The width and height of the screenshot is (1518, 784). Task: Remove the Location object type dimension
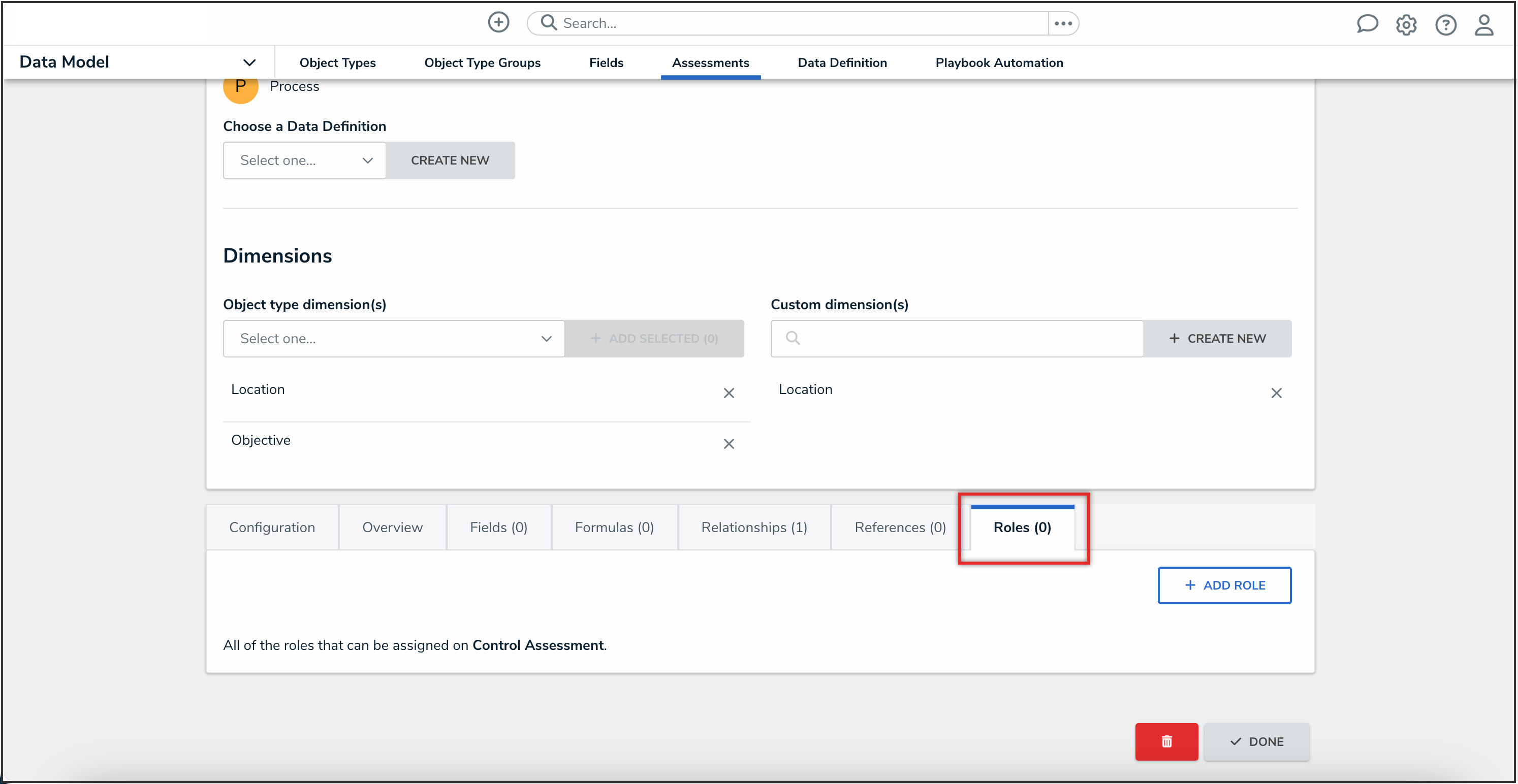click(x=729, y=394)
